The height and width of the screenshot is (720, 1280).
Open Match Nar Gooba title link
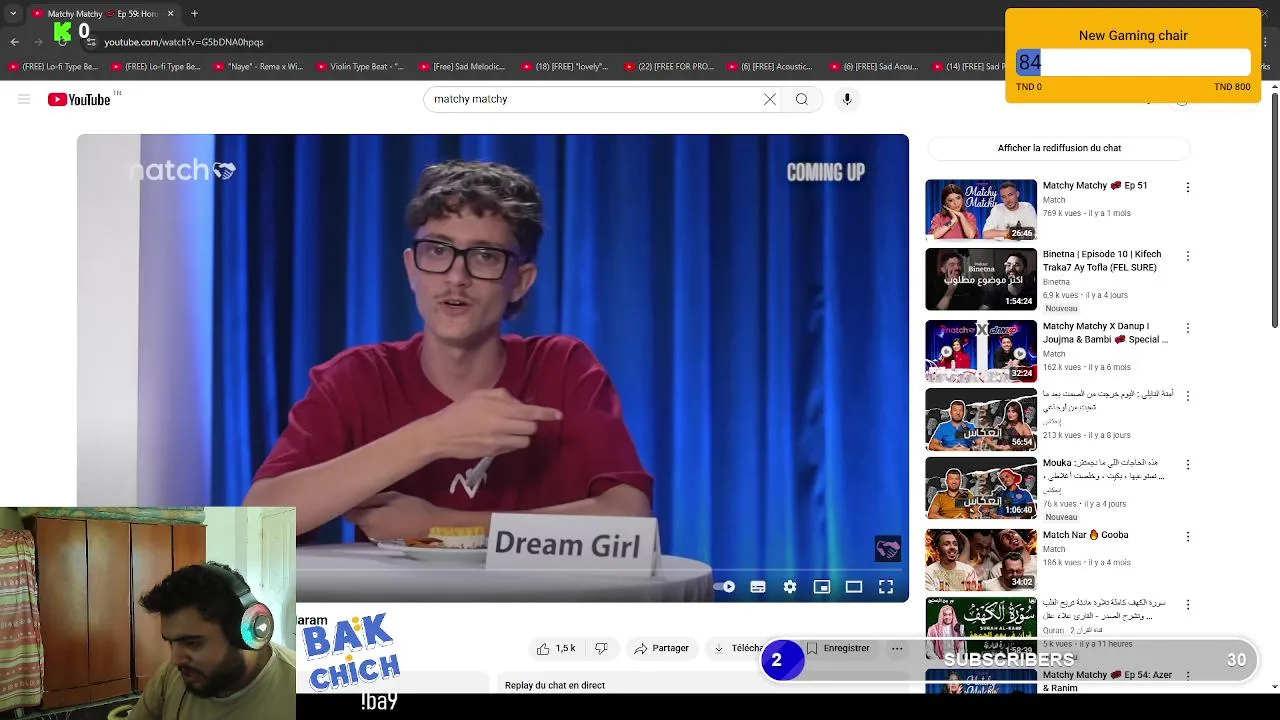coord(1086,535)
